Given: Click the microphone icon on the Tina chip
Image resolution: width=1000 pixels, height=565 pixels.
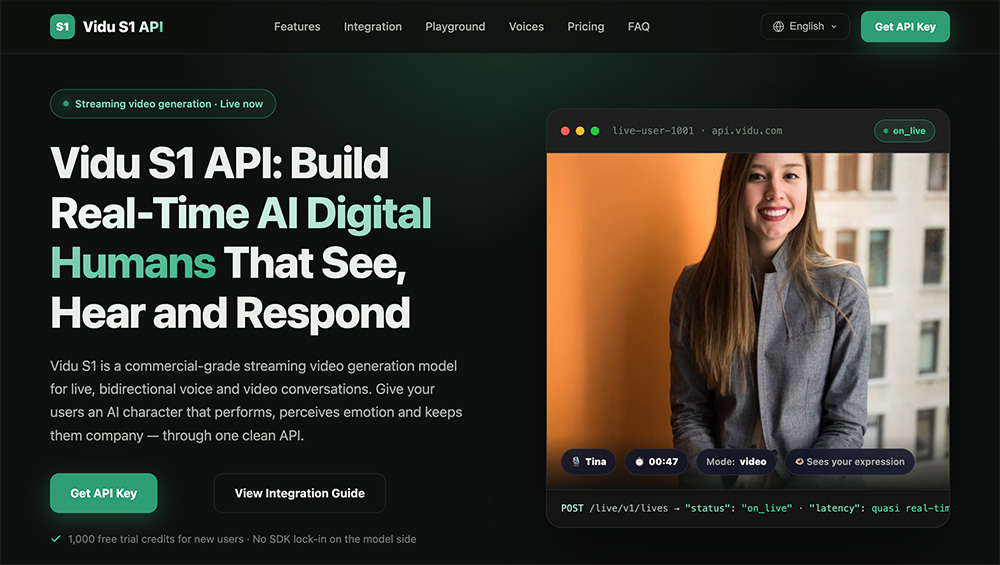Looking at the screenshot, I should coord(576,462).
